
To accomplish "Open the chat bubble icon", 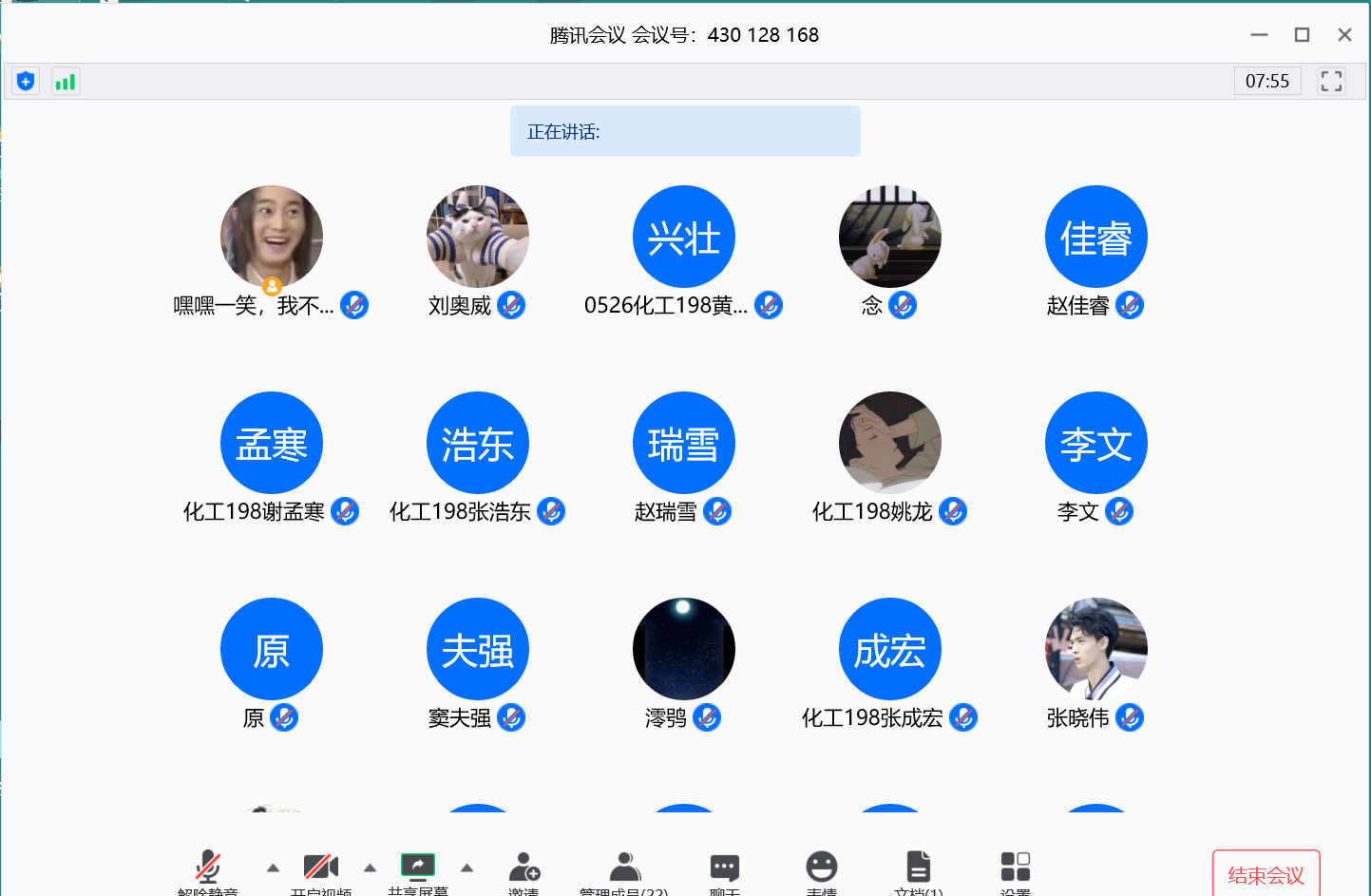I will [725, 867].
